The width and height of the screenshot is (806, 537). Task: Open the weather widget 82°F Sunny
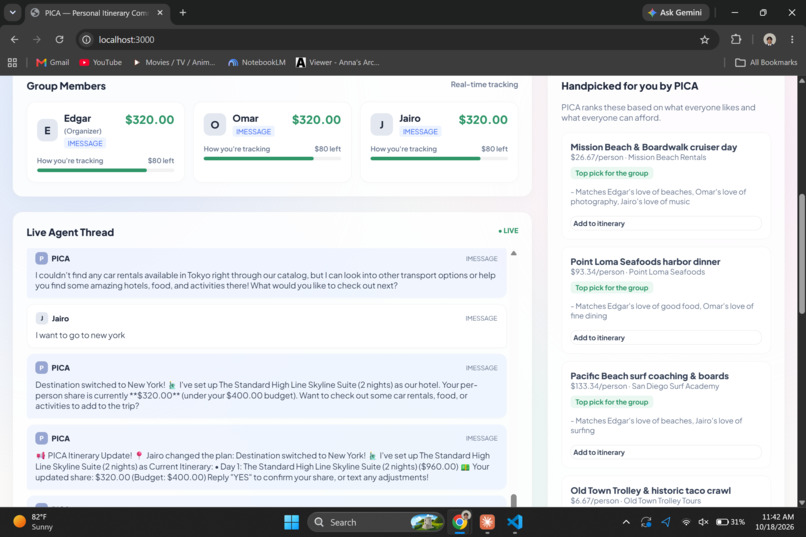33,522
